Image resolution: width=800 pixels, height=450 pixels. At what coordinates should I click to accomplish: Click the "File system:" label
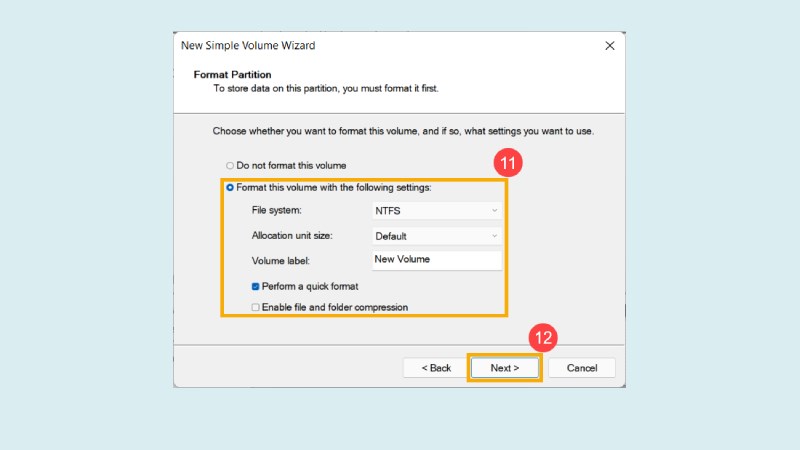coord(276,211)
